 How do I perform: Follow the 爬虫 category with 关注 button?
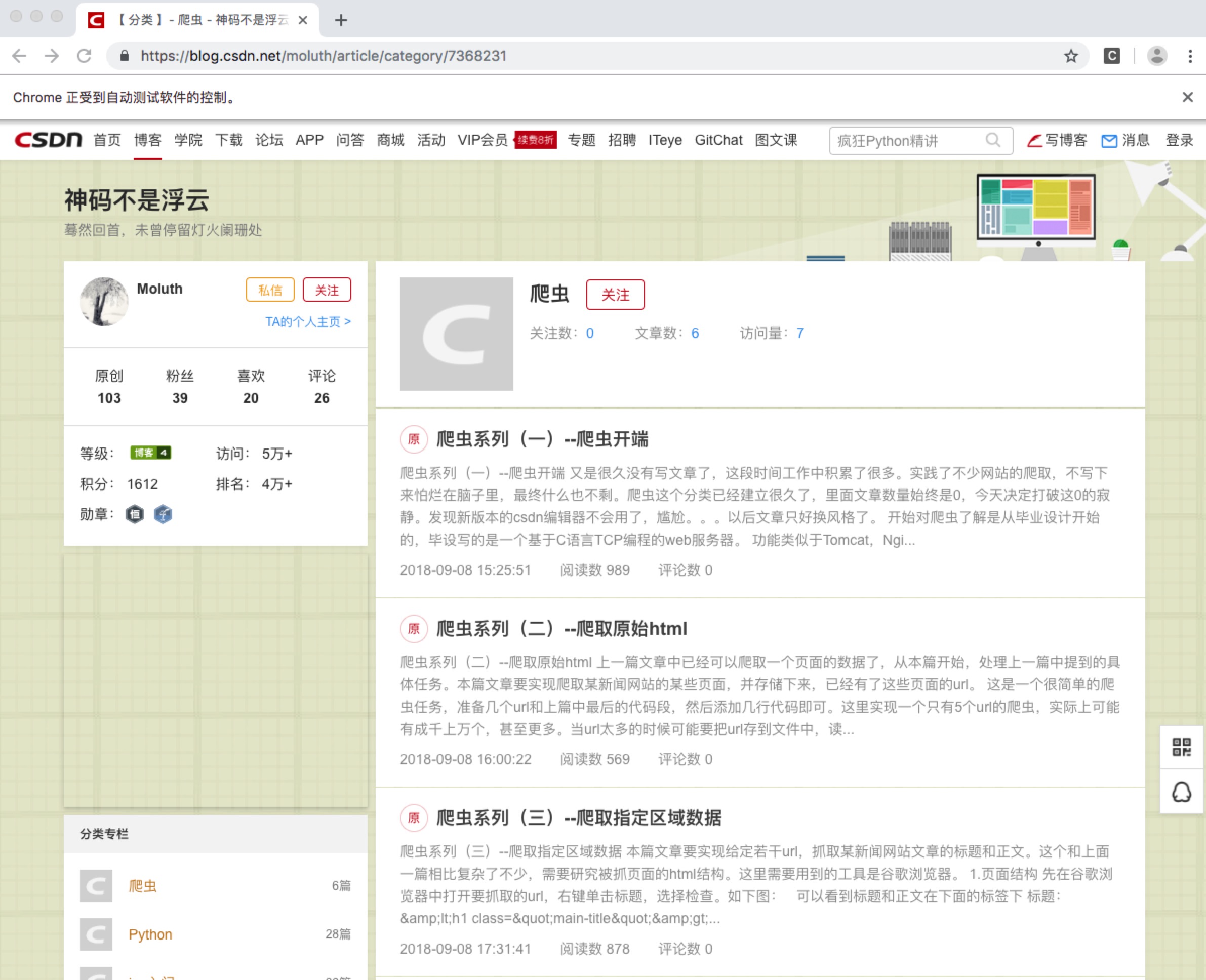(615, 295)
